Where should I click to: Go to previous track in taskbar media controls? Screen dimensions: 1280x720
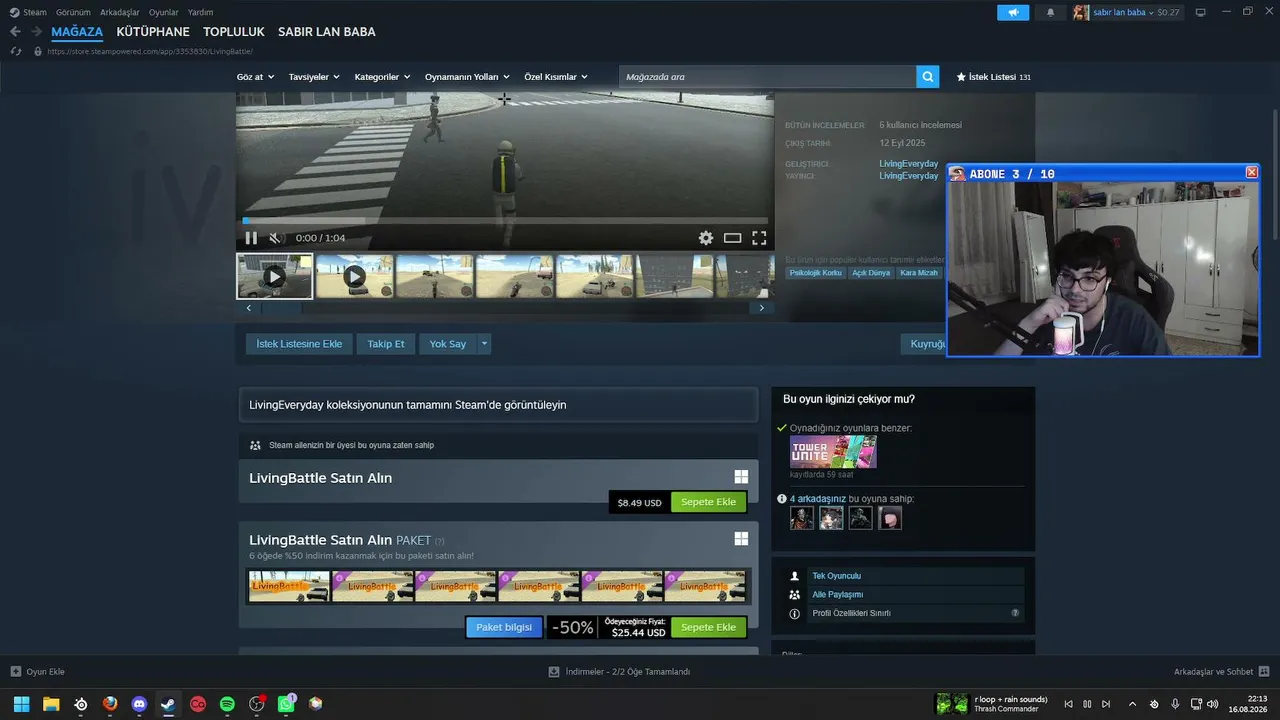1068,704
